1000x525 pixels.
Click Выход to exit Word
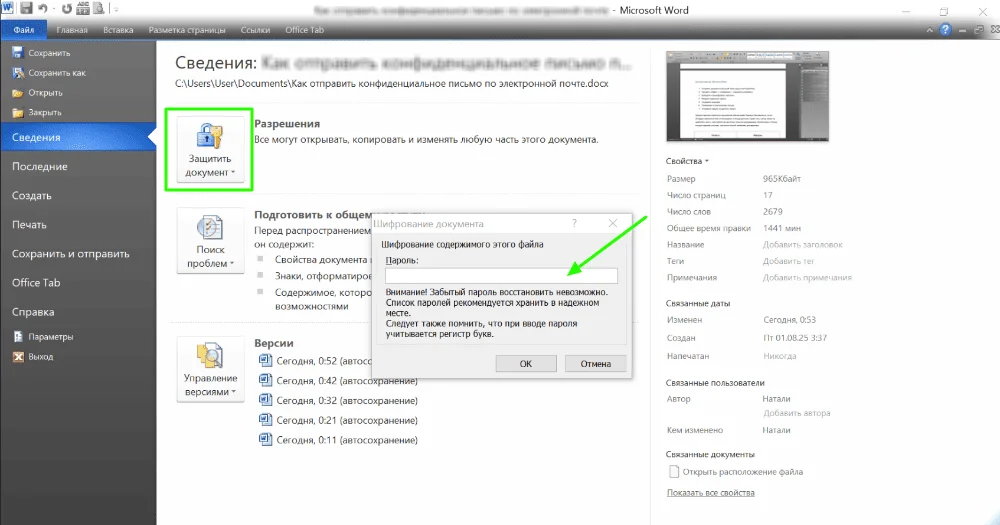coord(33,357)
